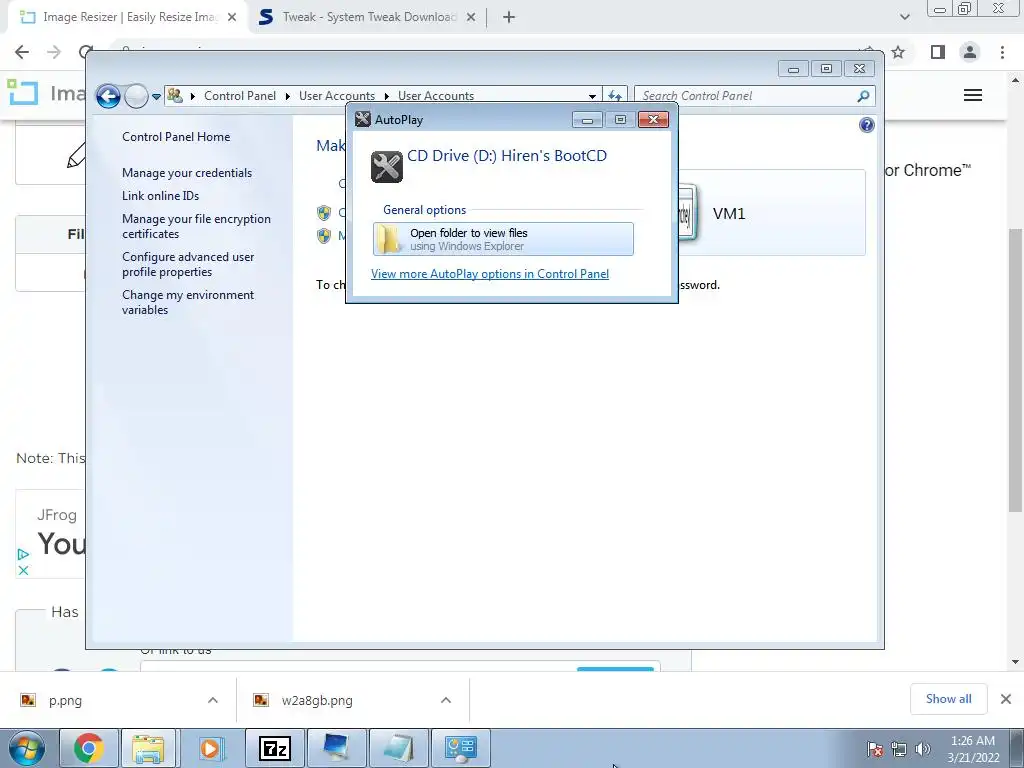Open Chrome three-dot menu
Viewport: 1024px width, 768px height.
1002,52
